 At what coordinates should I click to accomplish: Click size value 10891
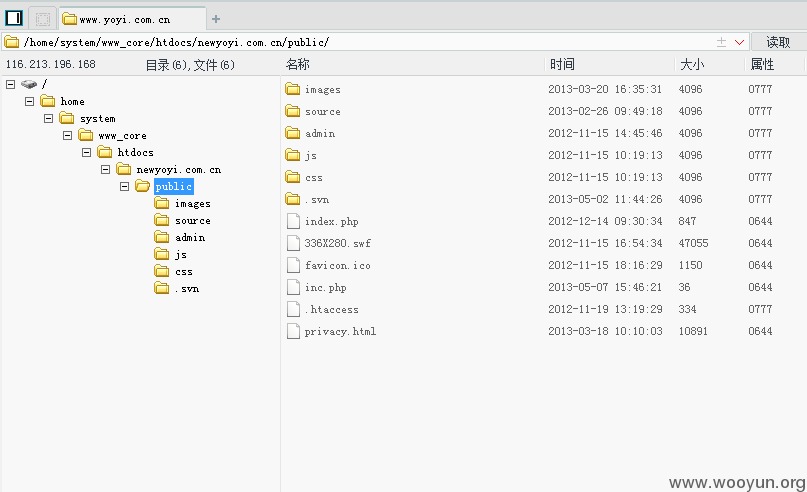pos(693,331)
